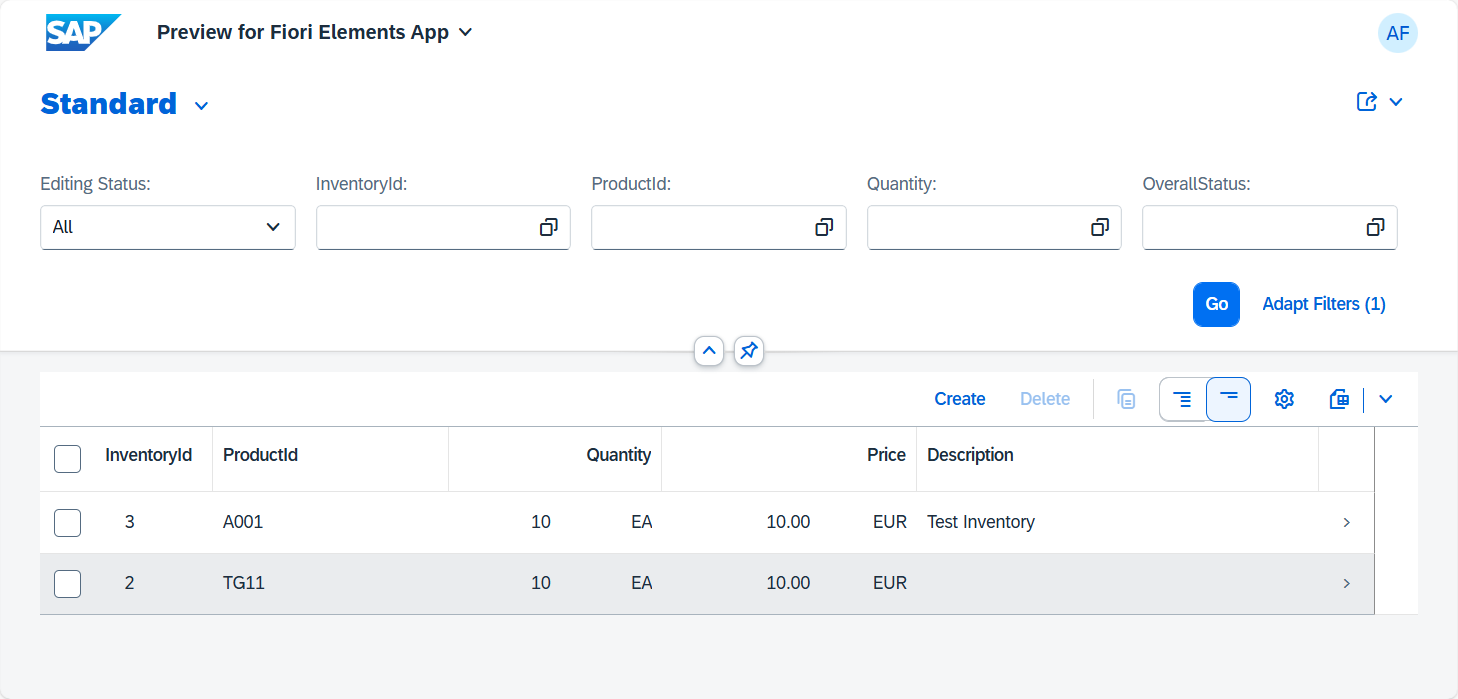Tick the checkbox for row TG11
Image resolution: width=1458 pixels, height=699 pixels.
(67, 583)
